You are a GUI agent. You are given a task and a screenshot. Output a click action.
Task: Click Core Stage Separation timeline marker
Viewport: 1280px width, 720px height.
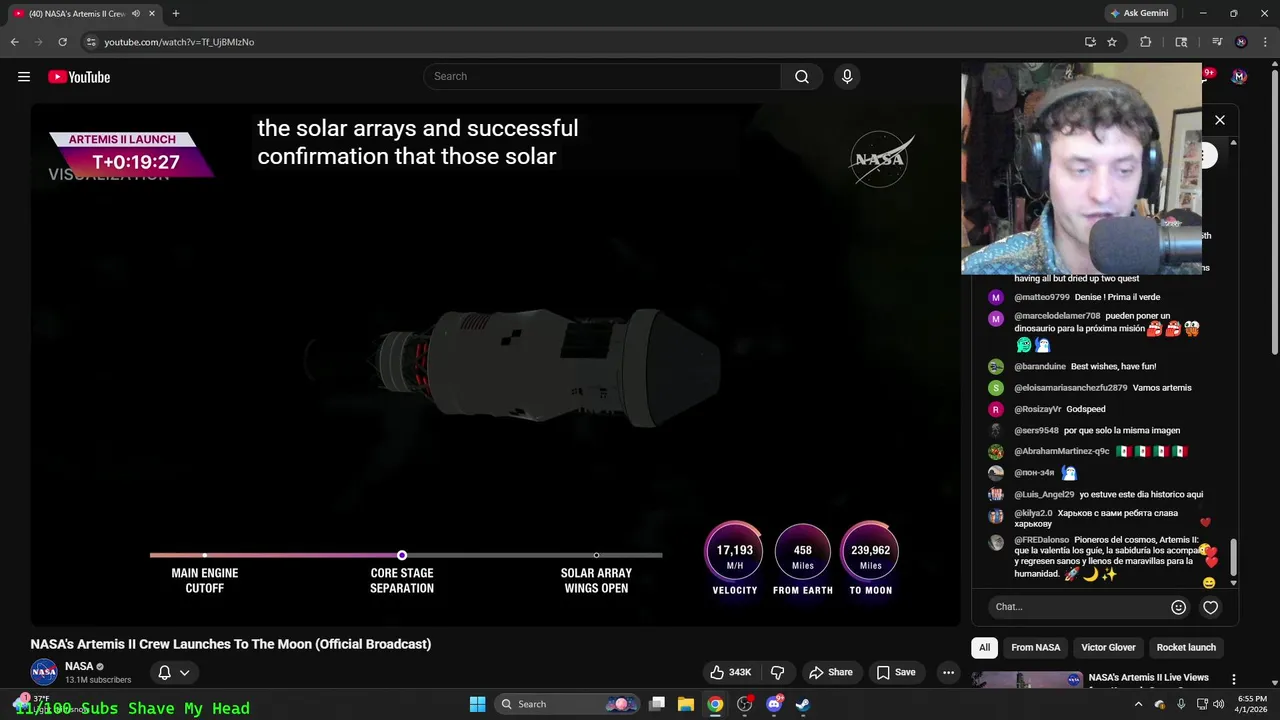(402, 555)
